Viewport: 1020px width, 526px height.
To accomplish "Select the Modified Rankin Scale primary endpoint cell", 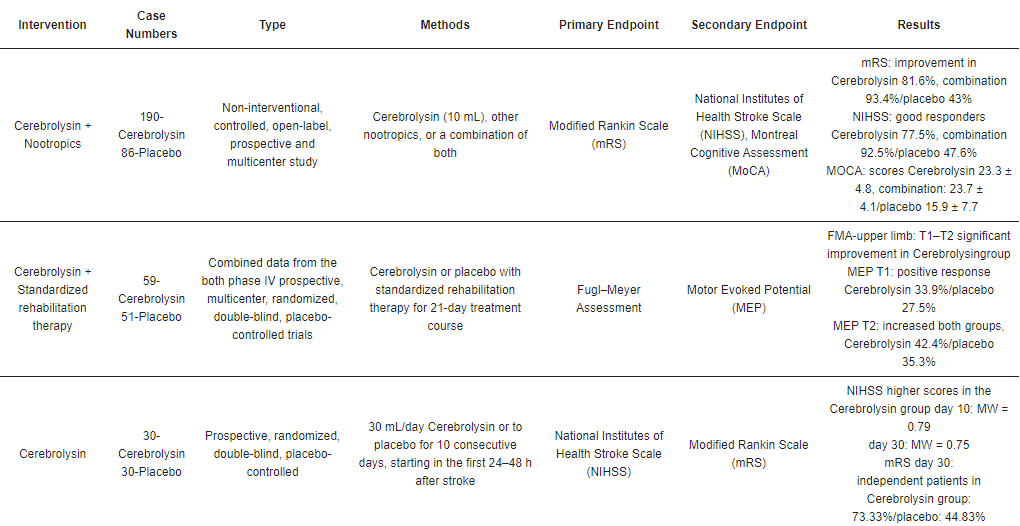I will coord(609,135).
